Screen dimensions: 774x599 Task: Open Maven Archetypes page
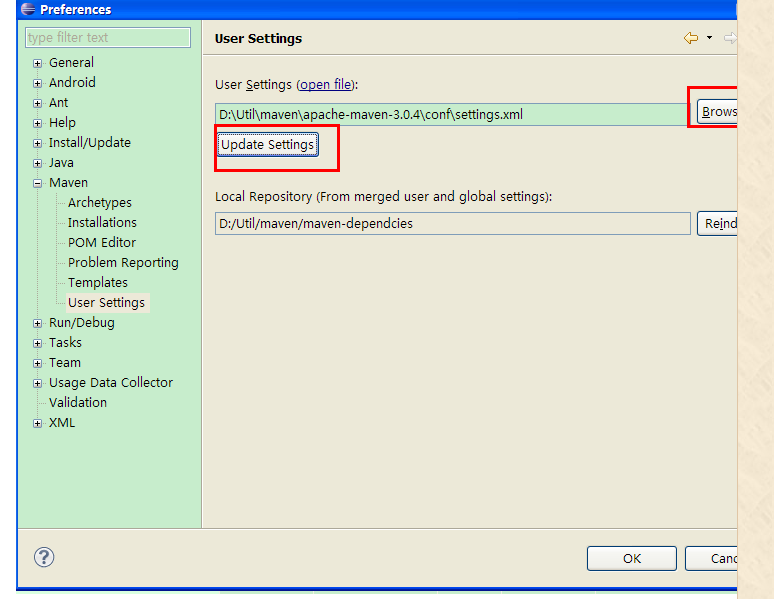pyautogui.click(x=100, y=202)
